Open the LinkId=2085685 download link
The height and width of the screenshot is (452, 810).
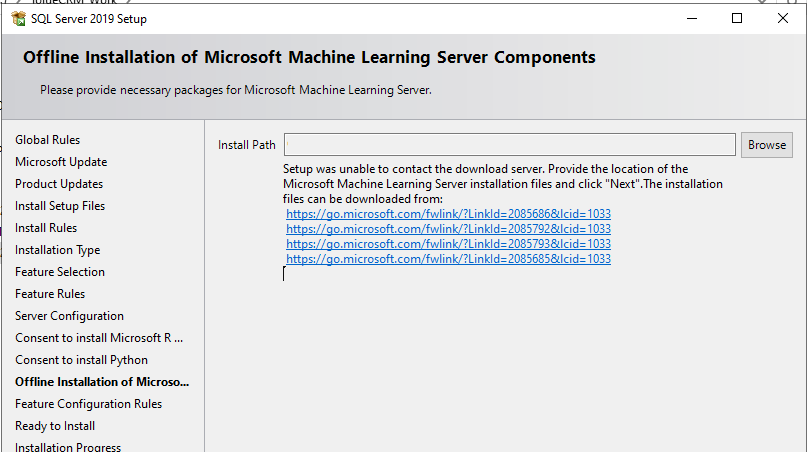coord(448,259)
